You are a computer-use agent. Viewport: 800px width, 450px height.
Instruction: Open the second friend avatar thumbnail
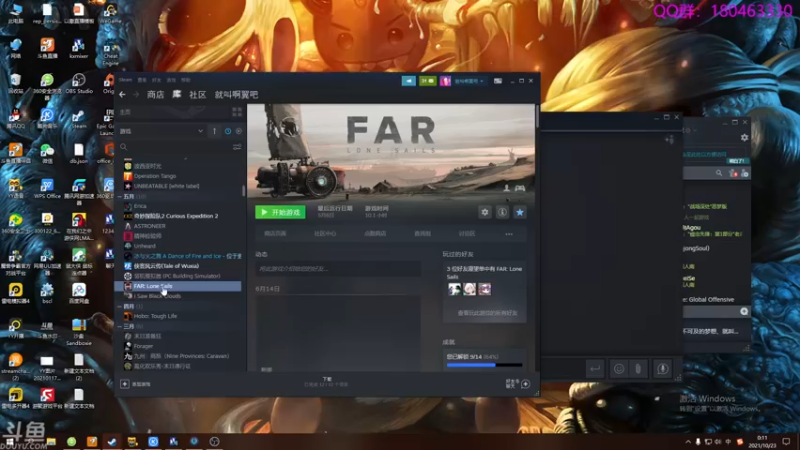[469, 289]
